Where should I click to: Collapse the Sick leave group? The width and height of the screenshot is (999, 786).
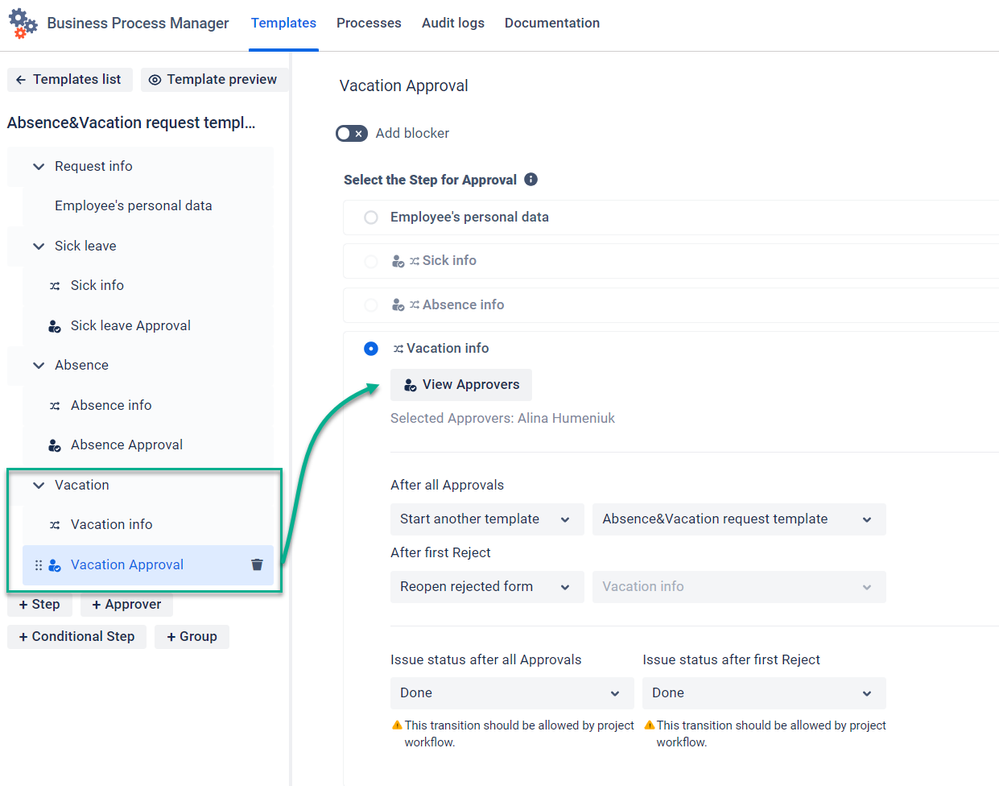point(39,246)
